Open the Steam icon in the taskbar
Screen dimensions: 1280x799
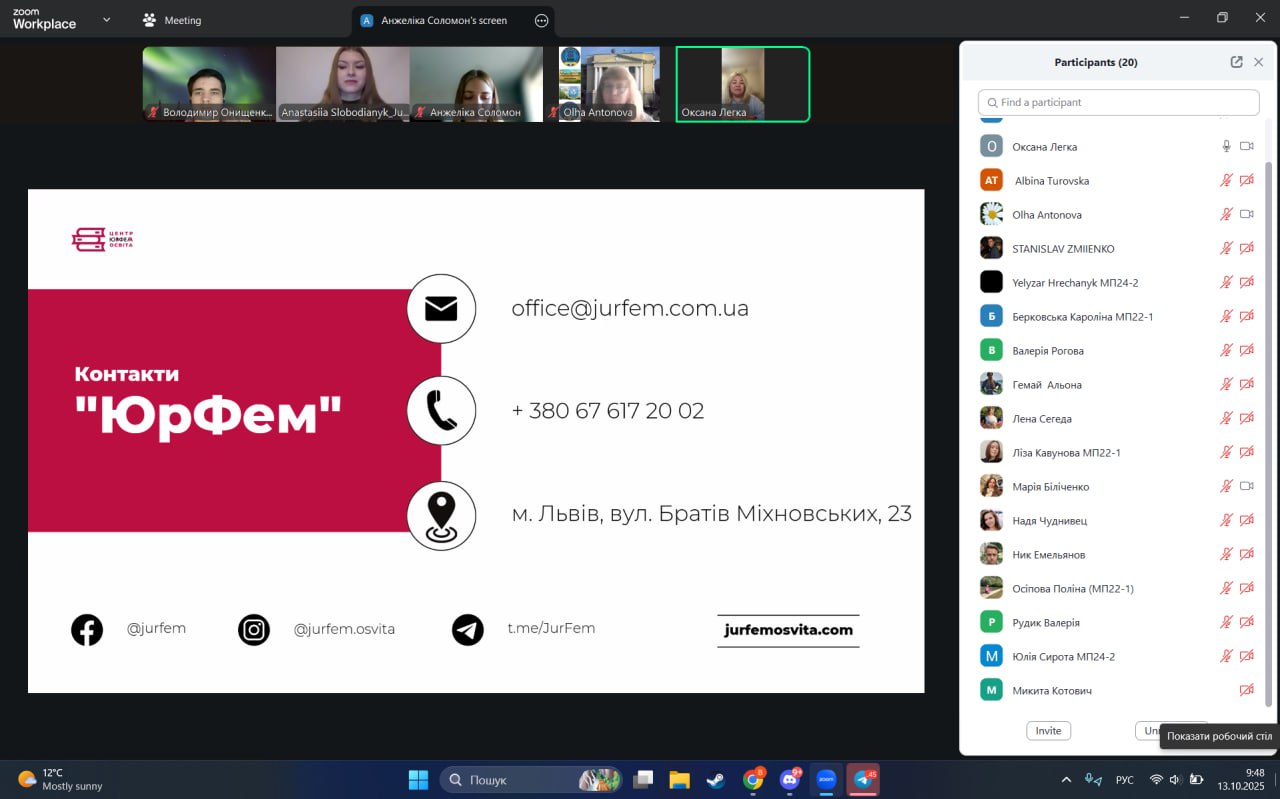[x=716, y=779]
